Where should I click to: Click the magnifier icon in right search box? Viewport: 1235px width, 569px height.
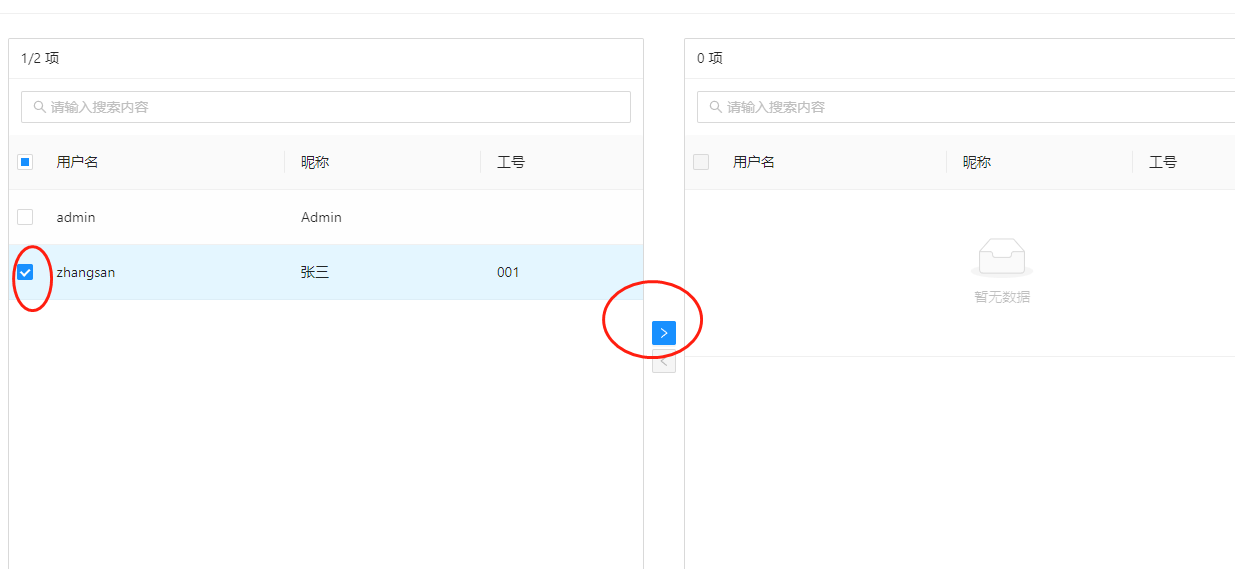coord(716,107)
